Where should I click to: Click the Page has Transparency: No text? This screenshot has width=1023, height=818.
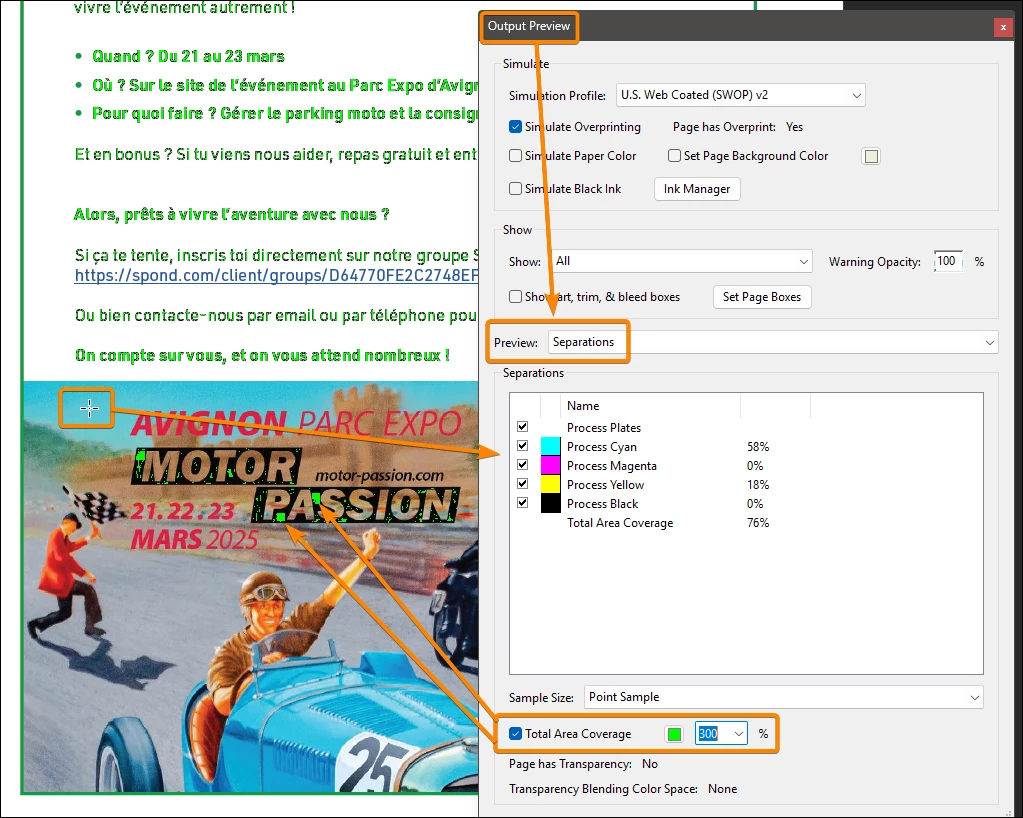583,764
